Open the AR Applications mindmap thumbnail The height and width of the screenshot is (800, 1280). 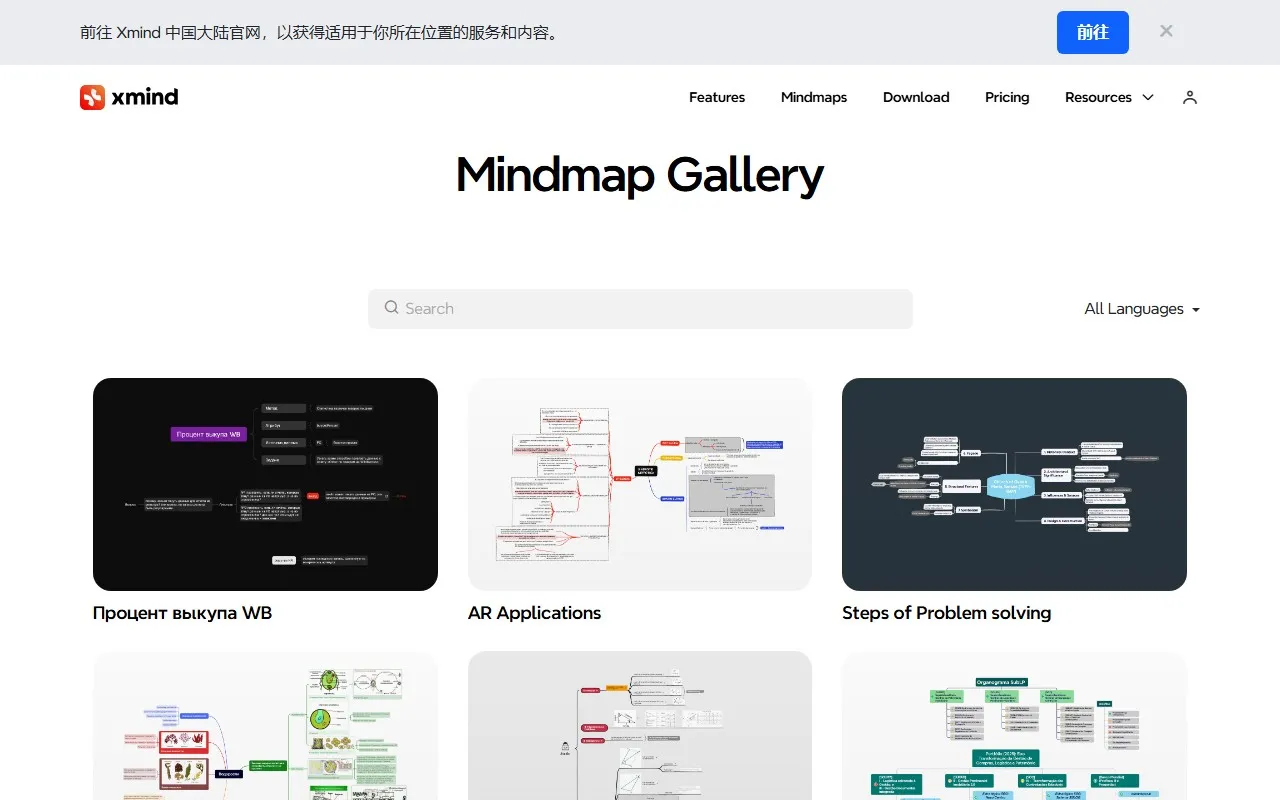639,483
